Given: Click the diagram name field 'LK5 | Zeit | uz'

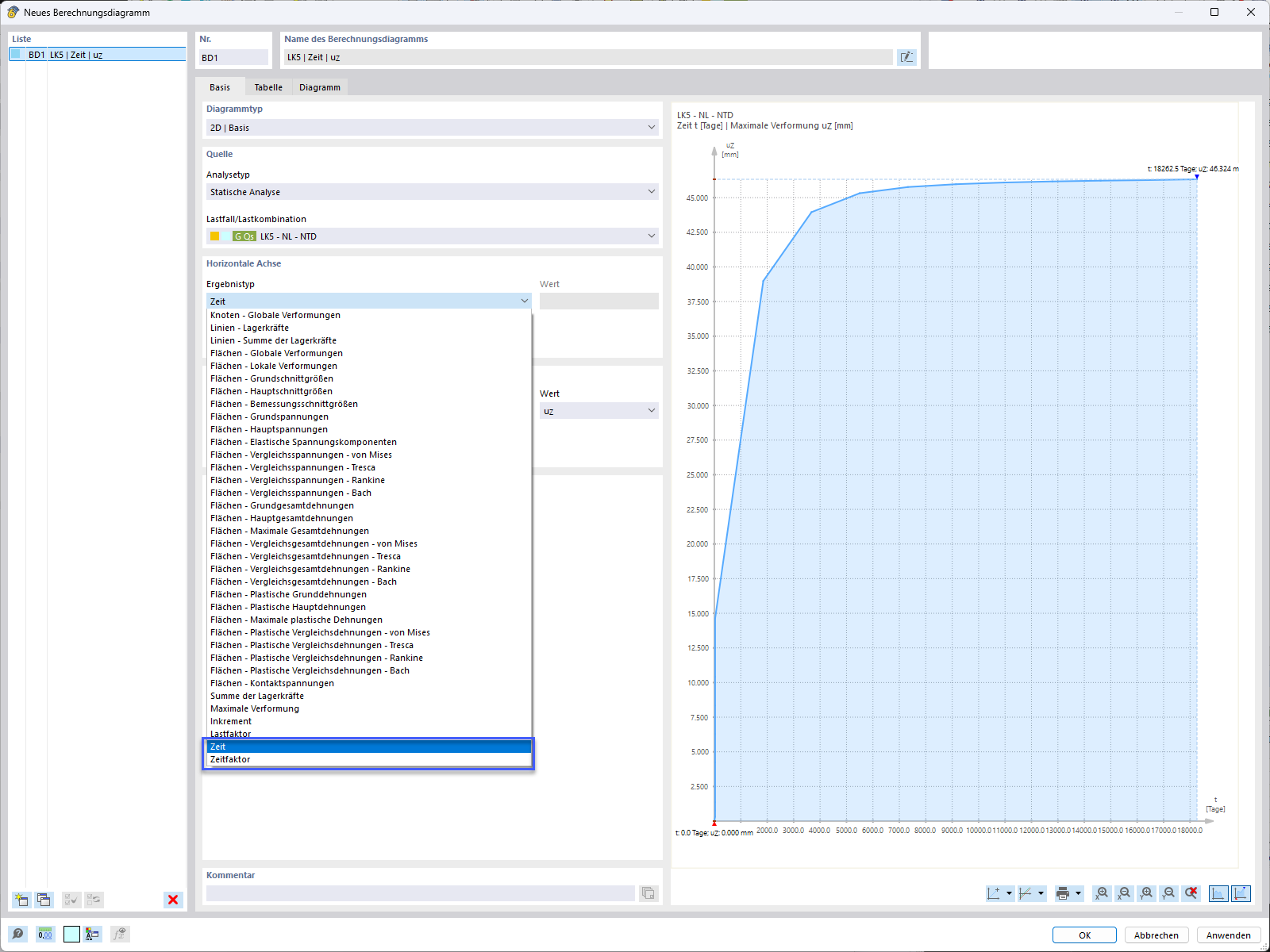Looking at the screenshot, I should [x=589, y=57].
